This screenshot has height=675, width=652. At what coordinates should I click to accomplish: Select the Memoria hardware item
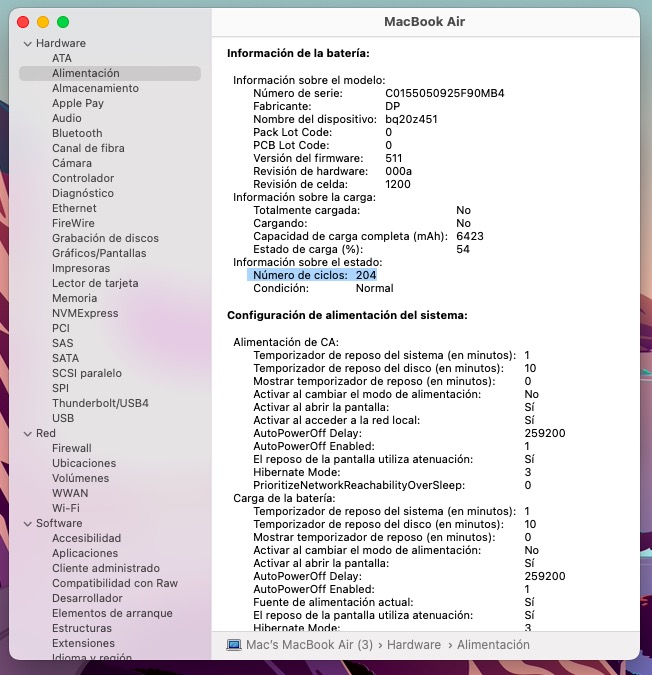tap(74, 298)
